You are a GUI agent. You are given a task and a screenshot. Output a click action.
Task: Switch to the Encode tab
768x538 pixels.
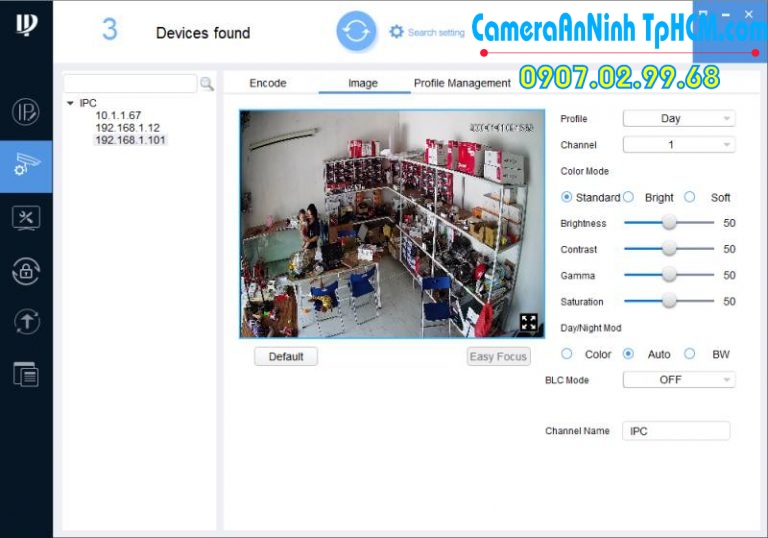click(x=267, y=83)
